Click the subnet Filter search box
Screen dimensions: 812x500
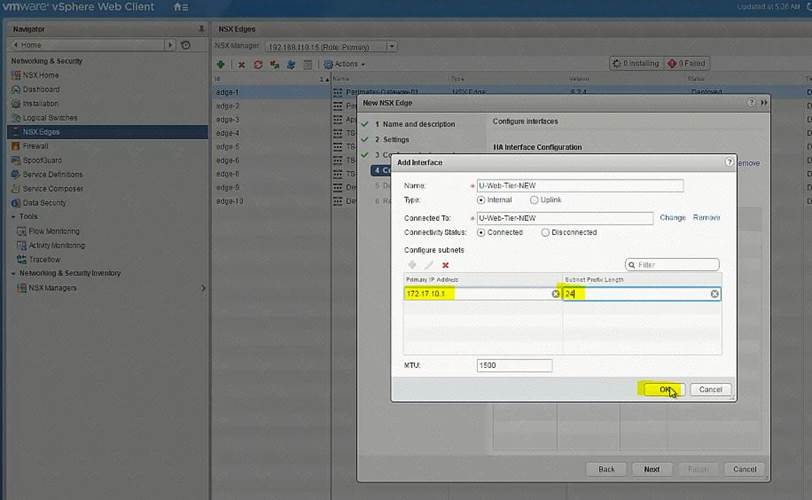click(676, 265)
